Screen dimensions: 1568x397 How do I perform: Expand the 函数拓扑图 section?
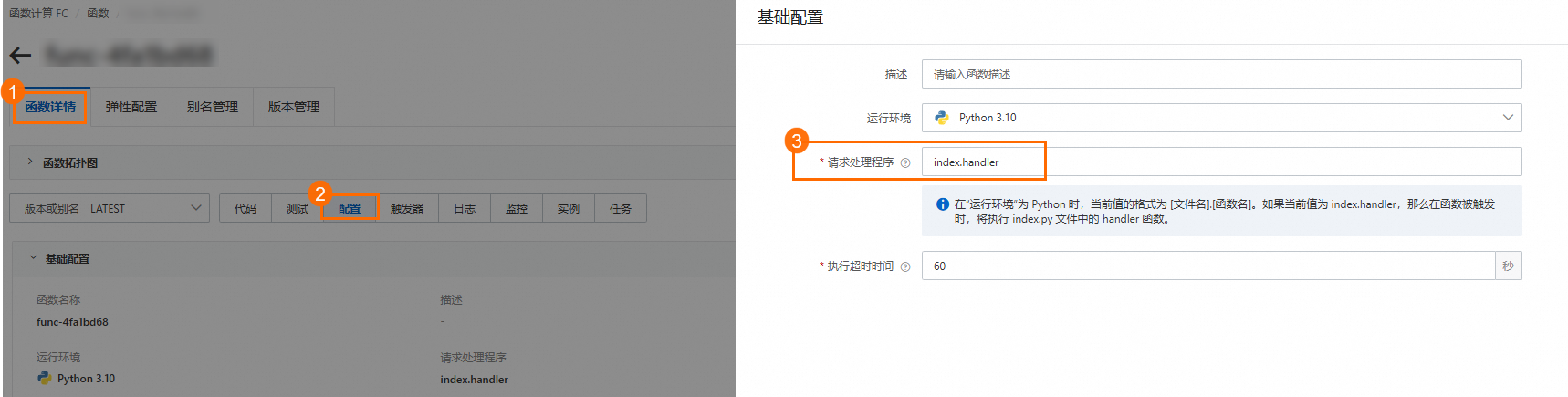(30, 162)
